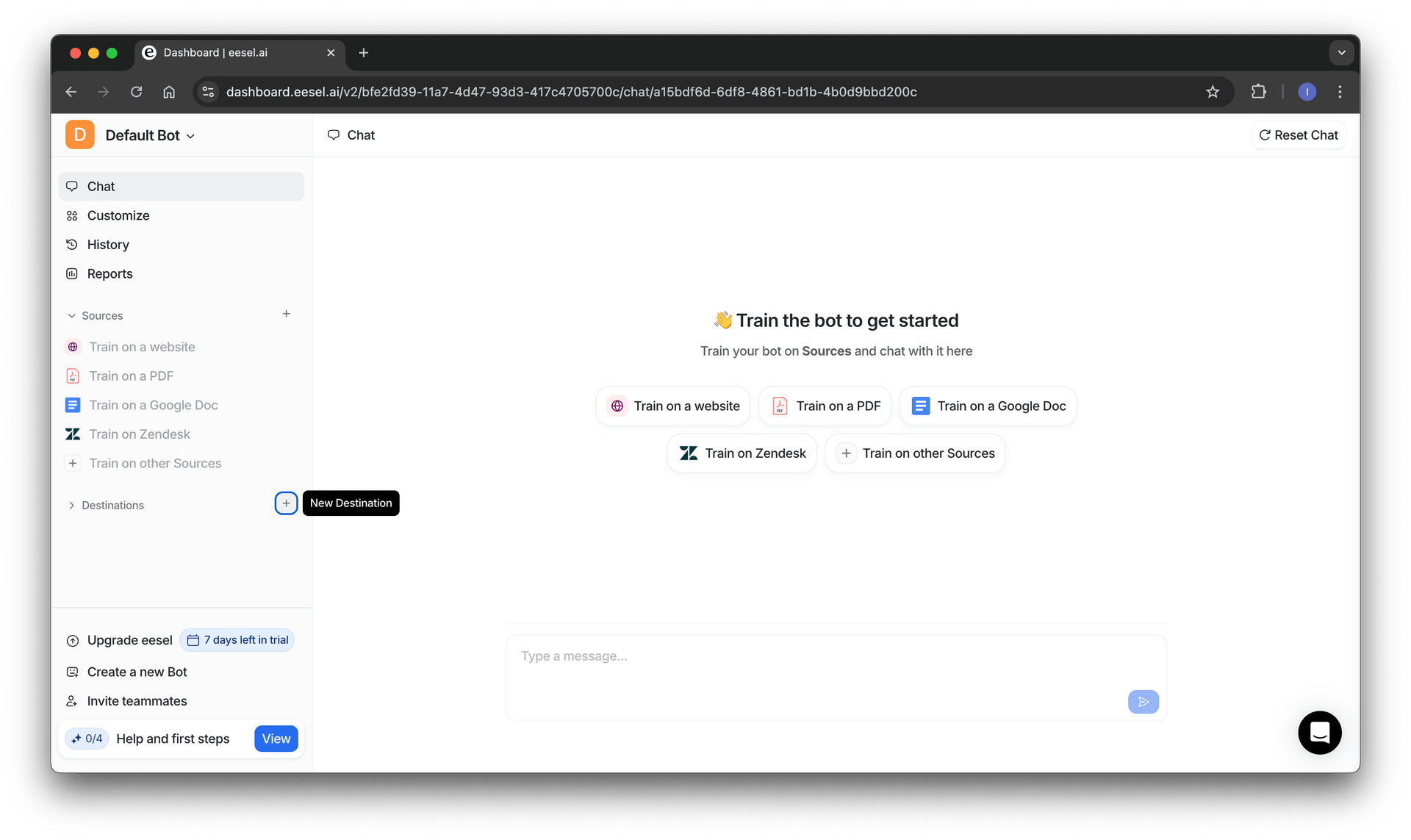Open the browser extensions puzzle icon
1411x840 pixels.
click(1259, 92)
